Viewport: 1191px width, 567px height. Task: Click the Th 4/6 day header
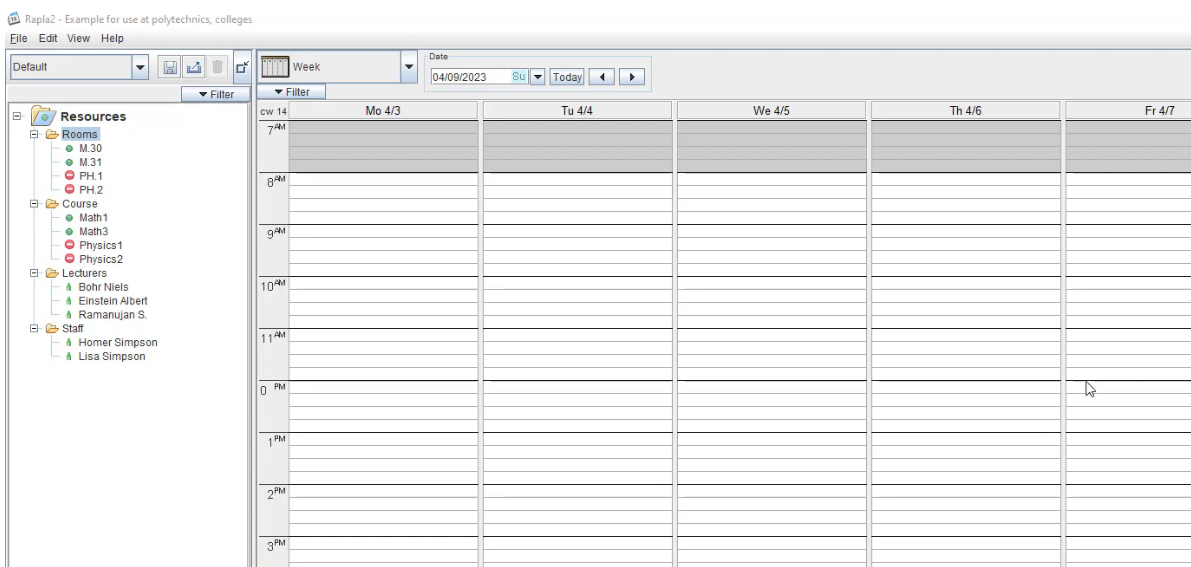pyautogui.click(x=965, y=111)
